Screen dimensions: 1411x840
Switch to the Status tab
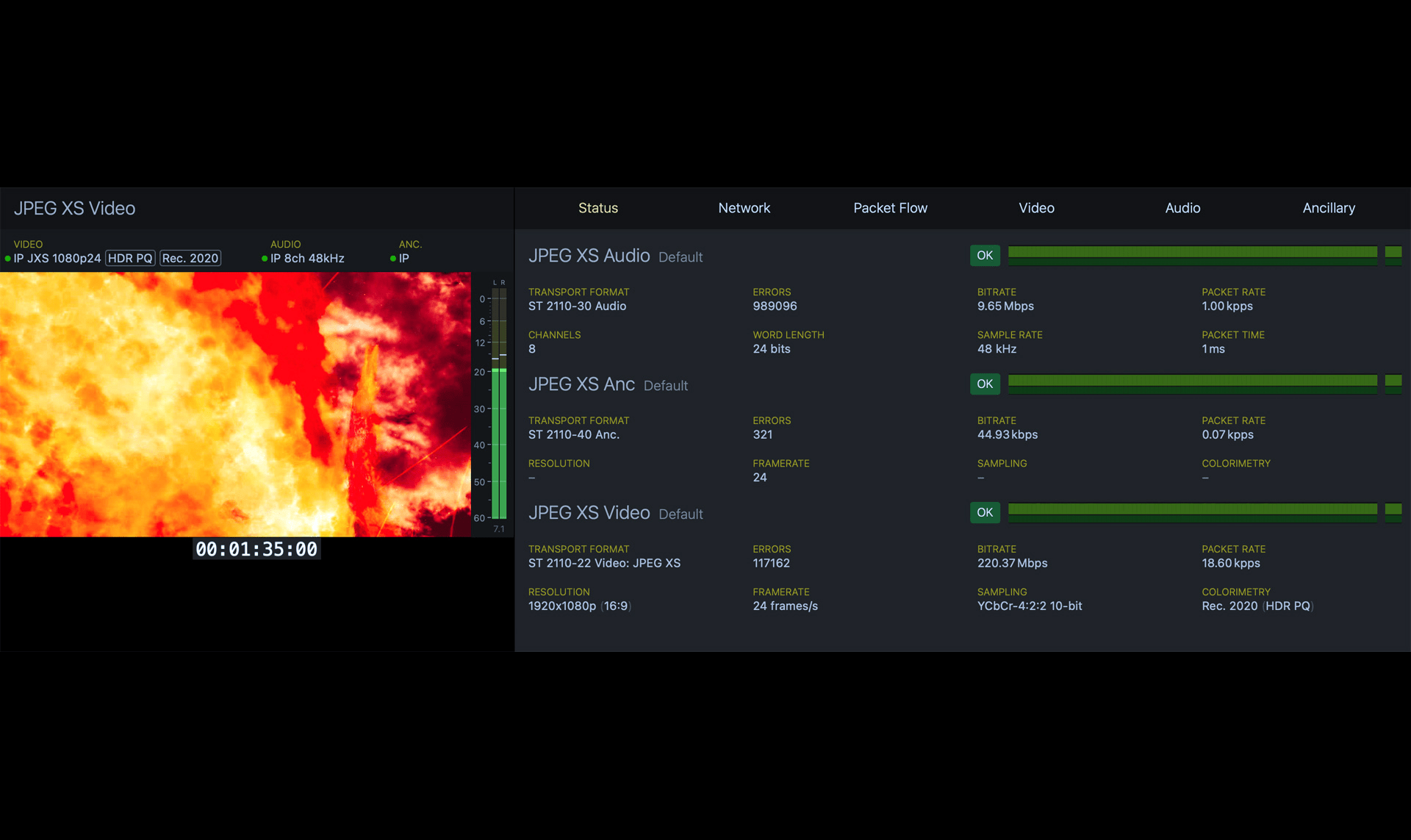click(x=597, y=208)
